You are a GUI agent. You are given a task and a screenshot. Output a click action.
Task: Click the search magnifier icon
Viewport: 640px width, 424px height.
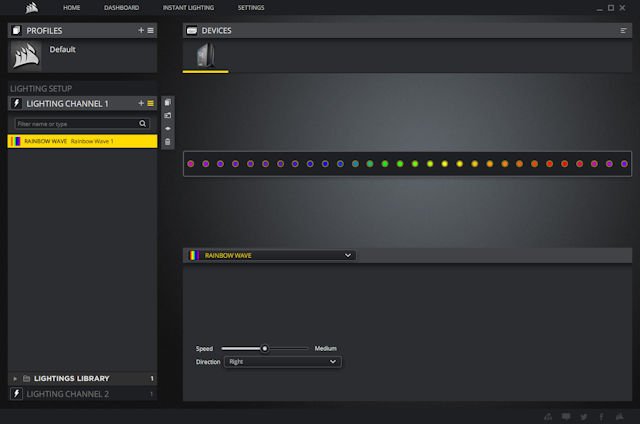click(142, 123)
